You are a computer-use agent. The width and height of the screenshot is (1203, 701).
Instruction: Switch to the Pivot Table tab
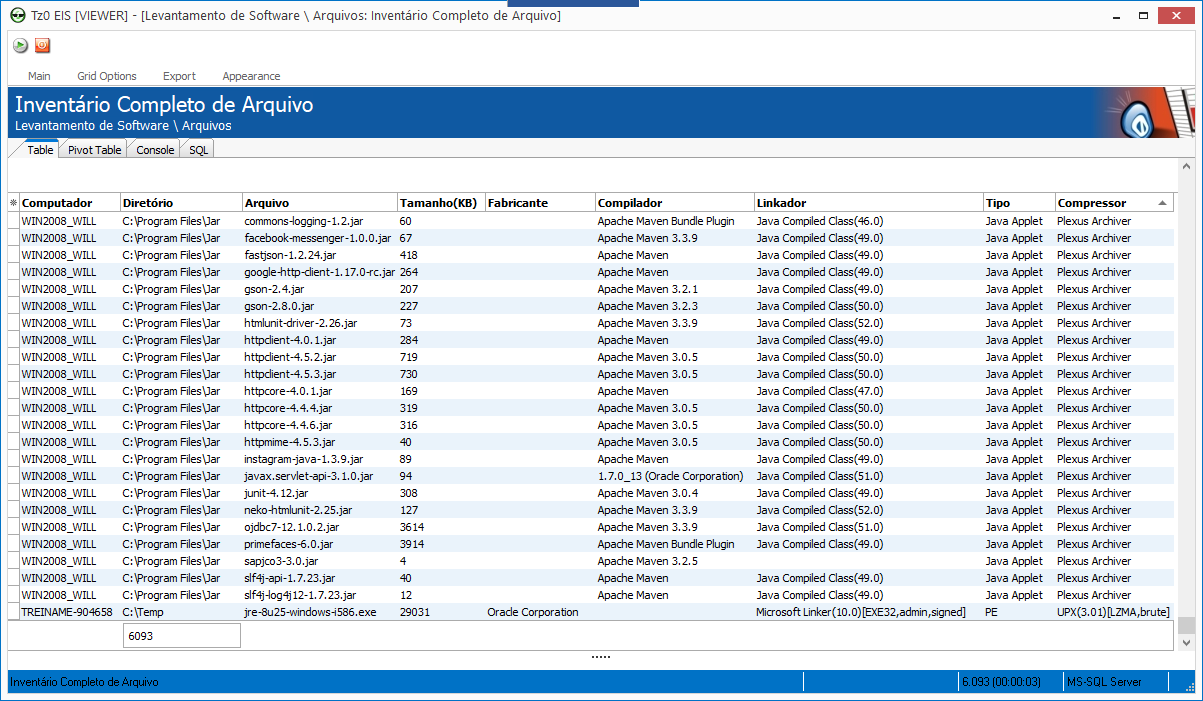pyautogui.click(x=94, y=150)
